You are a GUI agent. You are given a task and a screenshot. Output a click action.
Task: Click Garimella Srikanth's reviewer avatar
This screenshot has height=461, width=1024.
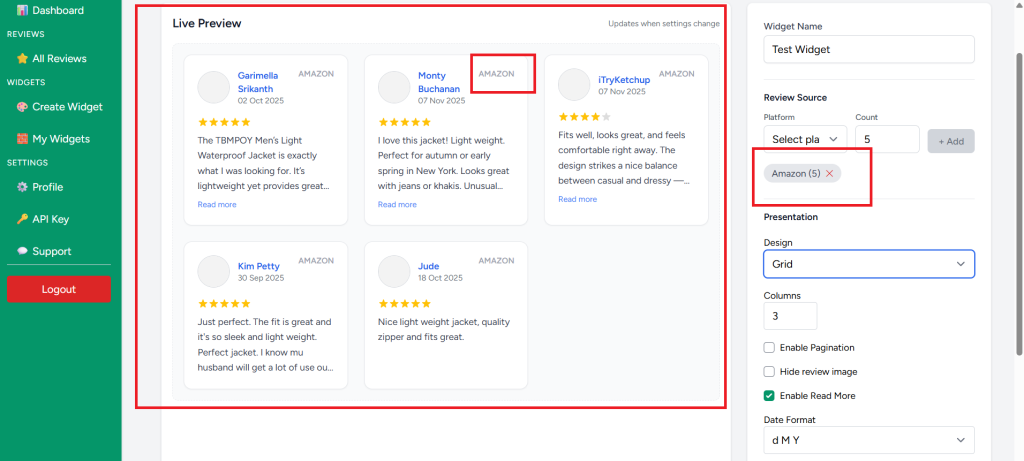[214, 87]
